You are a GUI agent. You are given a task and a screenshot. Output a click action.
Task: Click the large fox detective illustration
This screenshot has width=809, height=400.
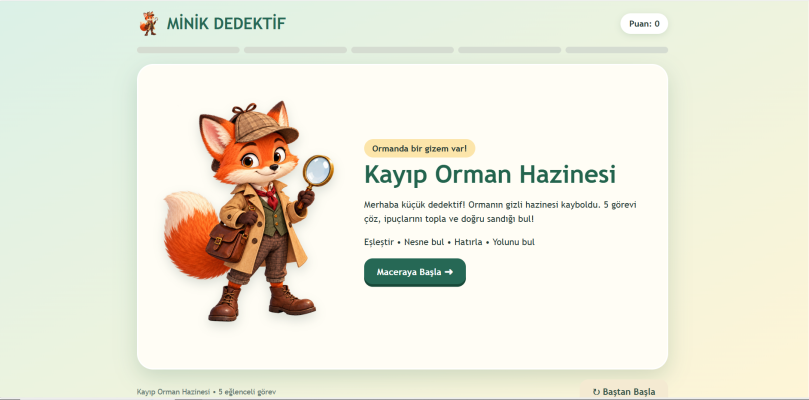pyautogui.click(x=249, y=212)
